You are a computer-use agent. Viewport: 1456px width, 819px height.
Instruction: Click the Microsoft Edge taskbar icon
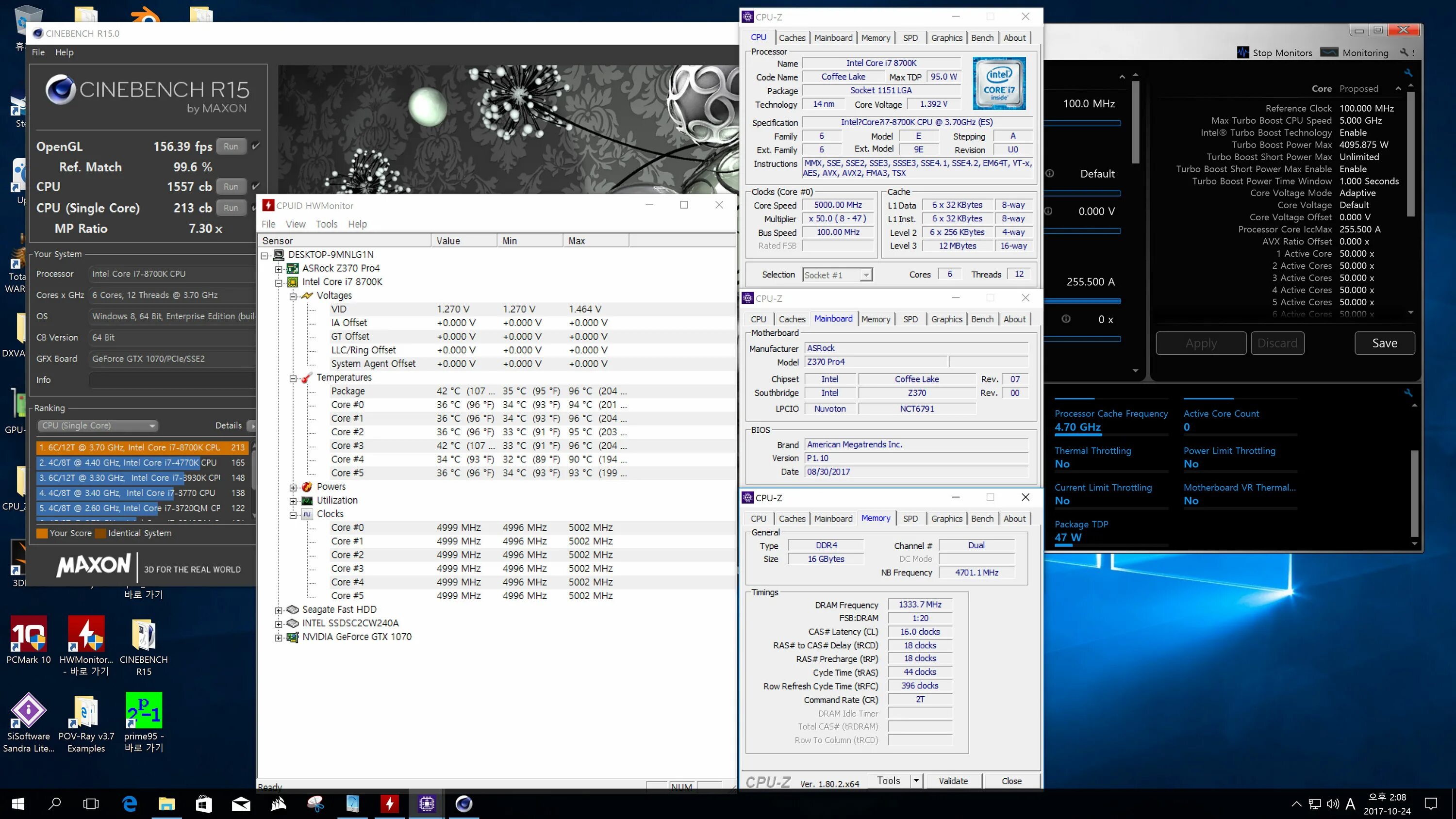130,803
